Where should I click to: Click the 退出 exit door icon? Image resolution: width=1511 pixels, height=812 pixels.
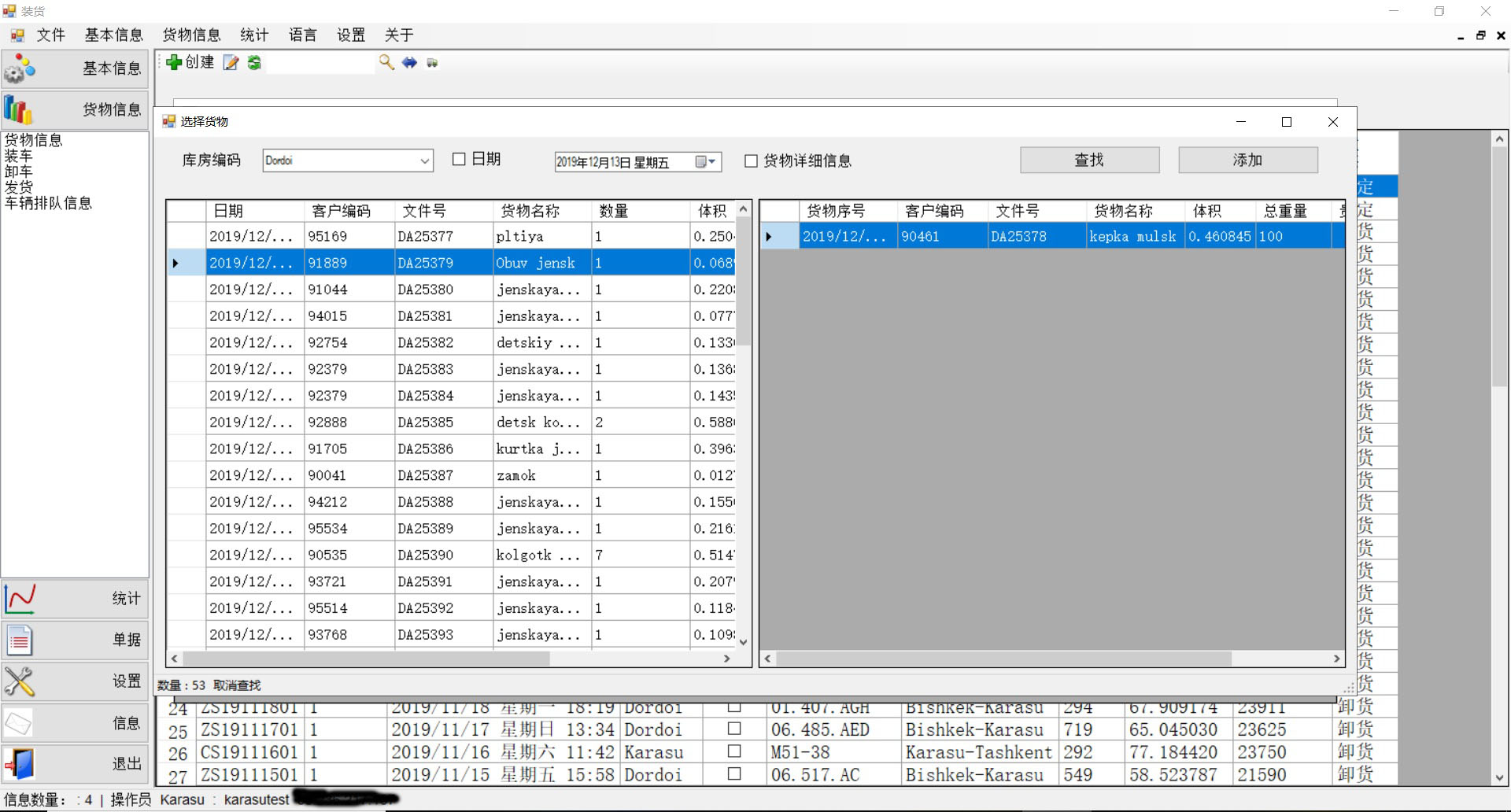click(x=20, y=764)
